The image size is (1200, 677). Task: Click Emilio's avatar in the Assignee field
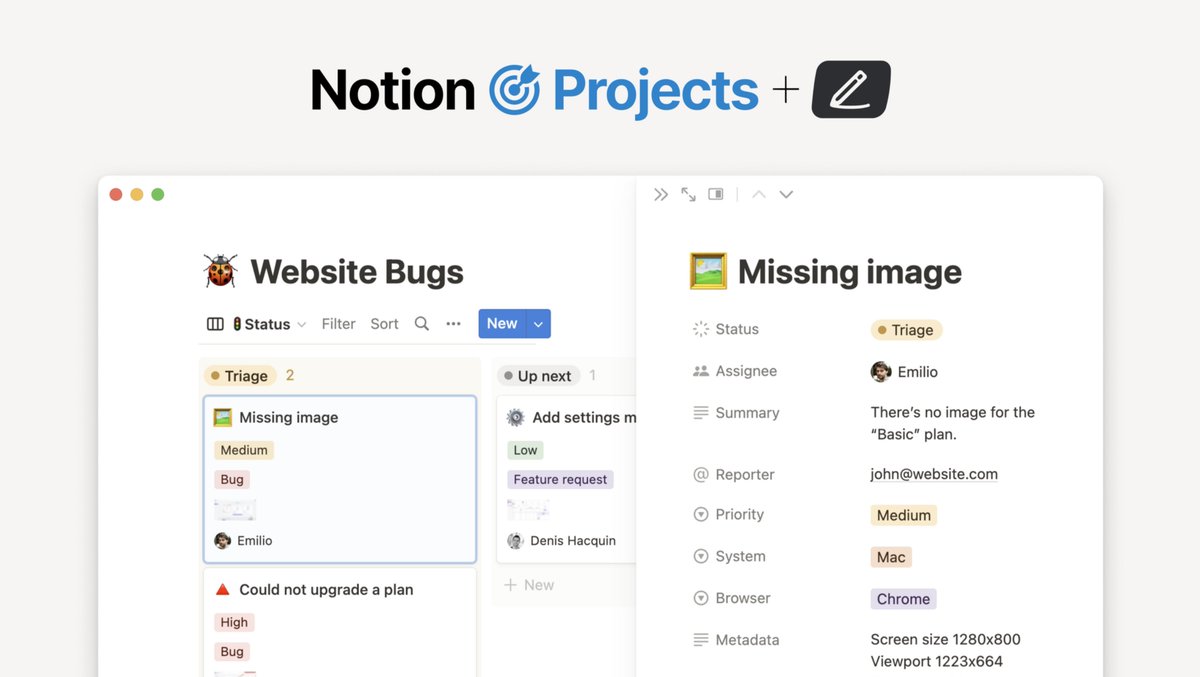click(x=879, y=371)
